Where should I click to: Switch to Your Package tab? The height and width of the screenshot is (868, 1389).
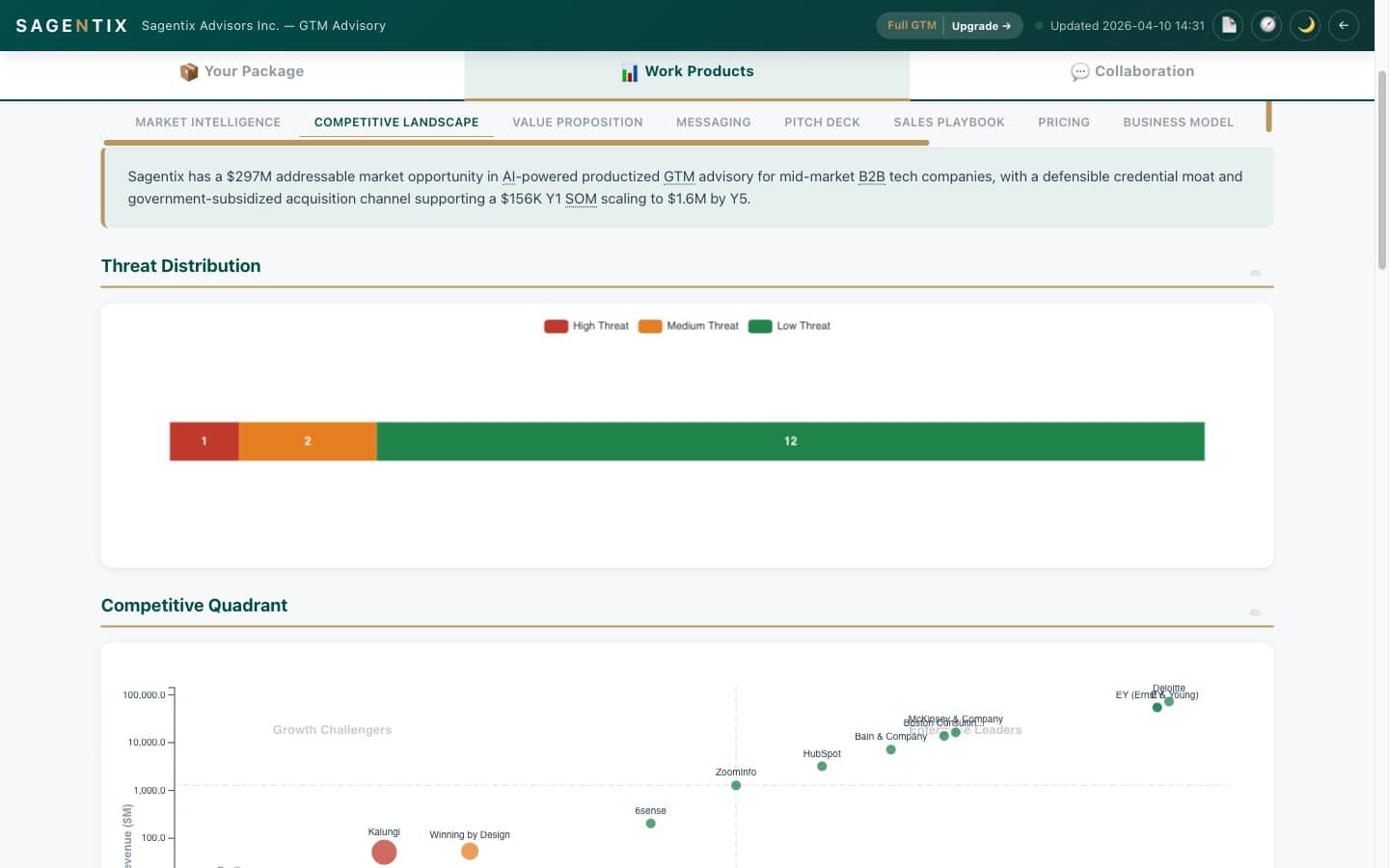pos(241,71)
